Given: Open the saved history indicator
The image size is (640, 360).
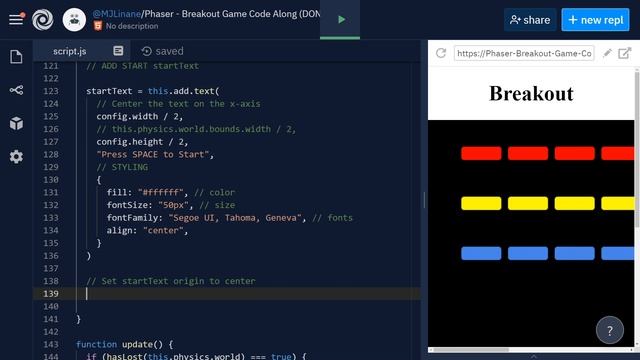Looking at the screenshot, I should (162, 51).
